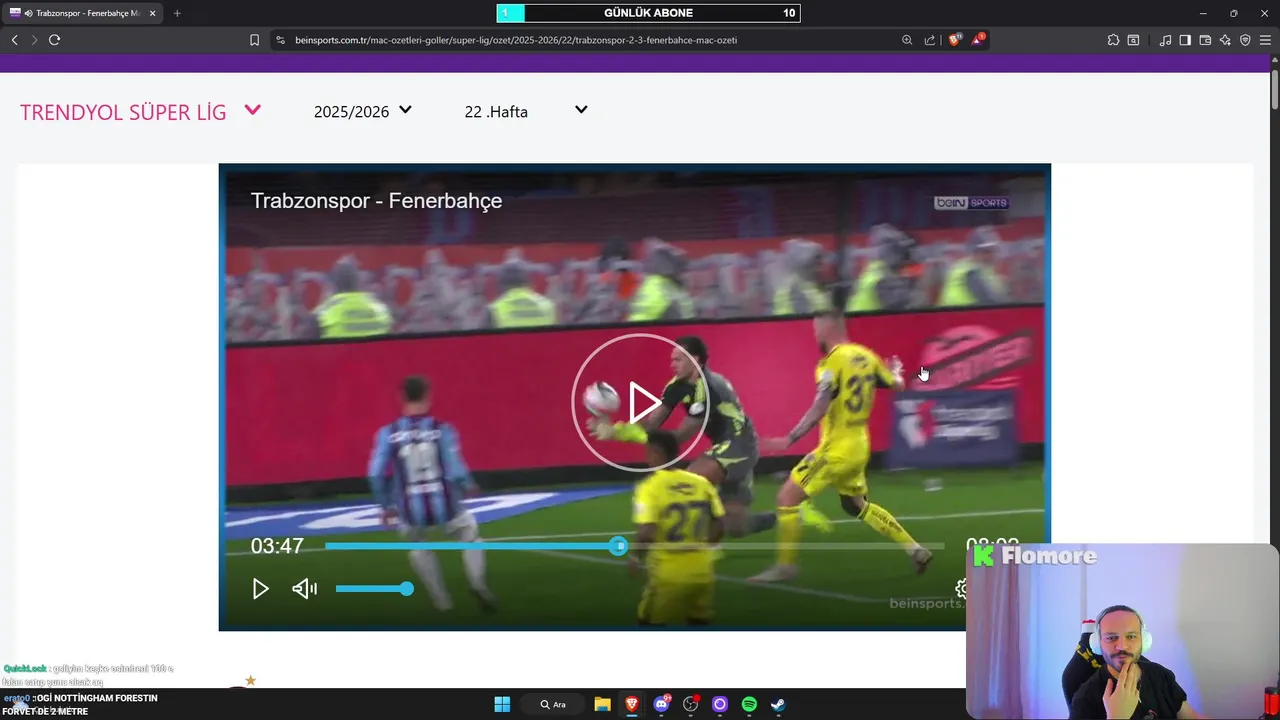Open the Windows Start menu

[502, 704]
